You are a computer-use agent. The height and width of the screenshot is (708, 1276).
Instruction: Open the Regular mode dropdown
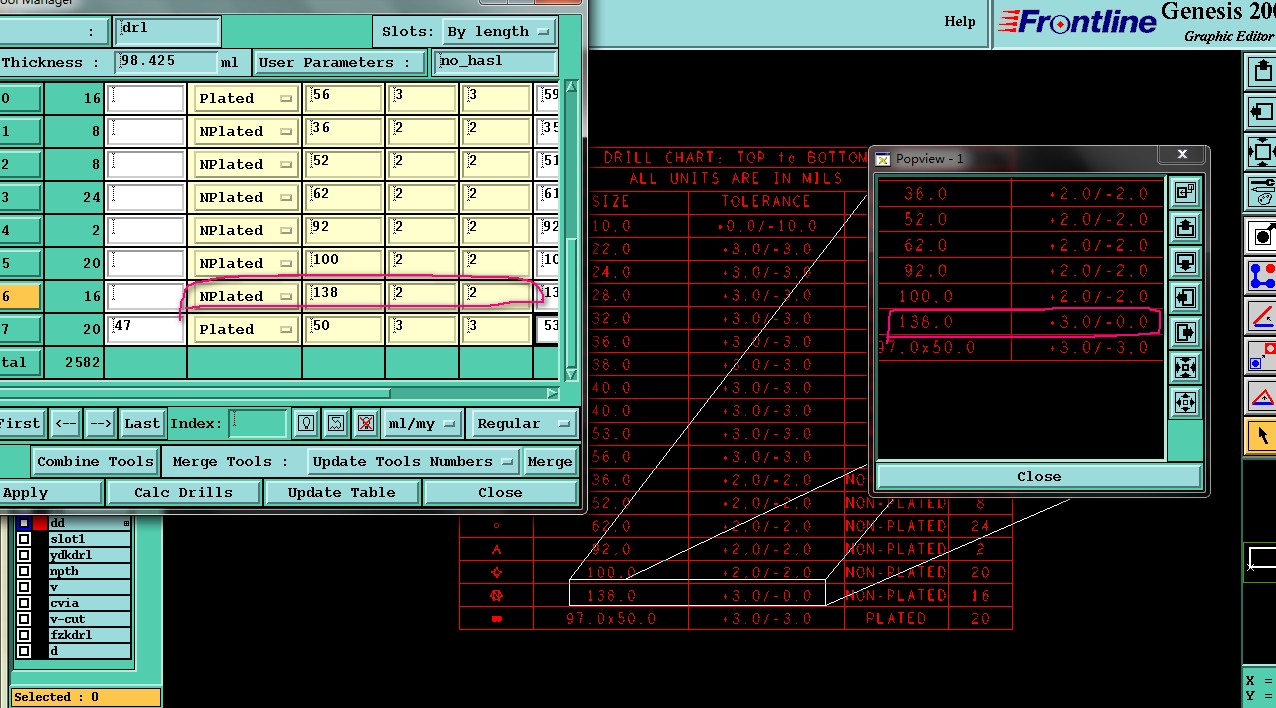click(522, 424)
